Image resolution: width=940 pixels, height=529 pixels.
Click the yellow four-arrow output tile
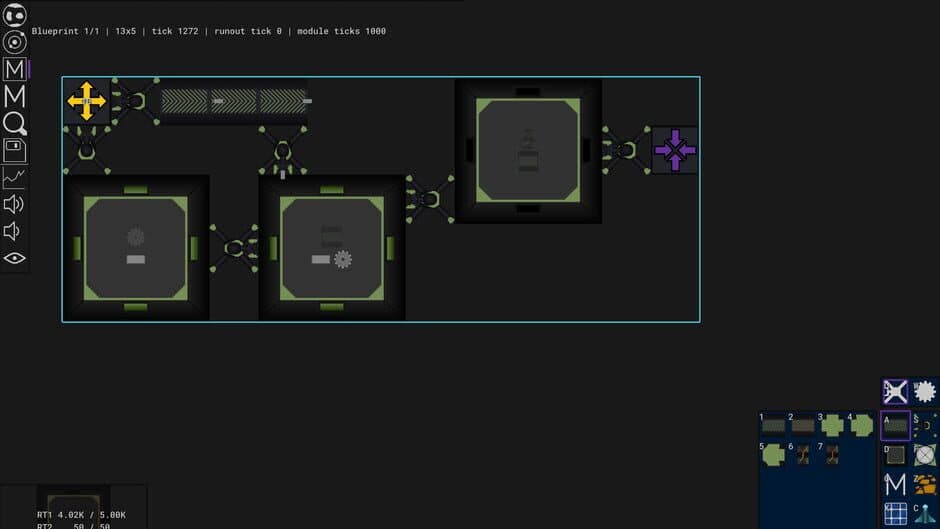click(x=86, y=101)
